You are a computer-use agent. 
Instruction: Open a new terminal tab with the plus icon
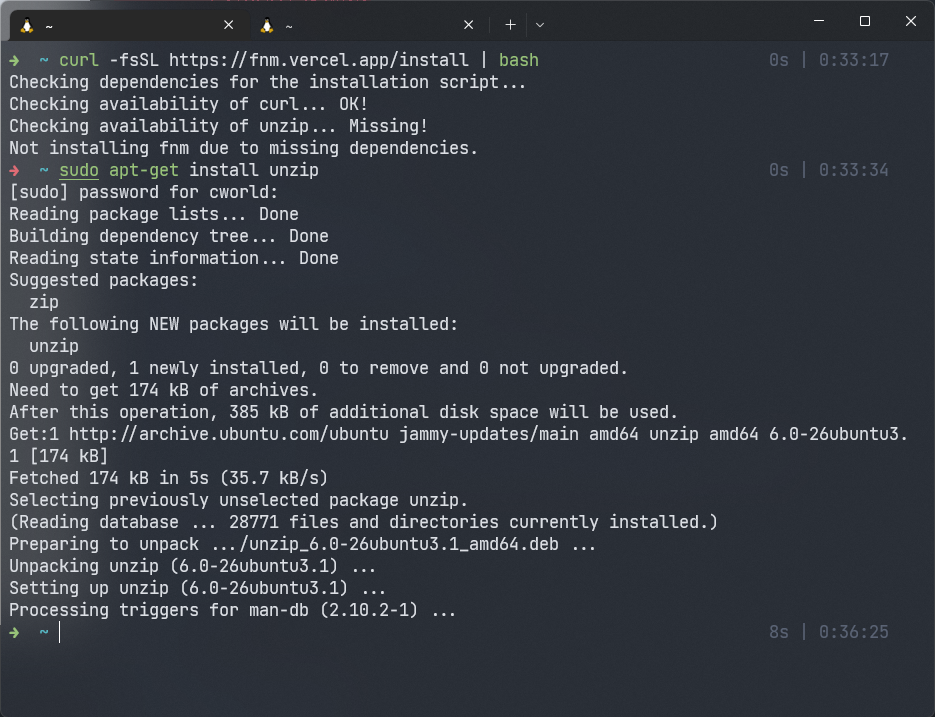tap(509, 24)
